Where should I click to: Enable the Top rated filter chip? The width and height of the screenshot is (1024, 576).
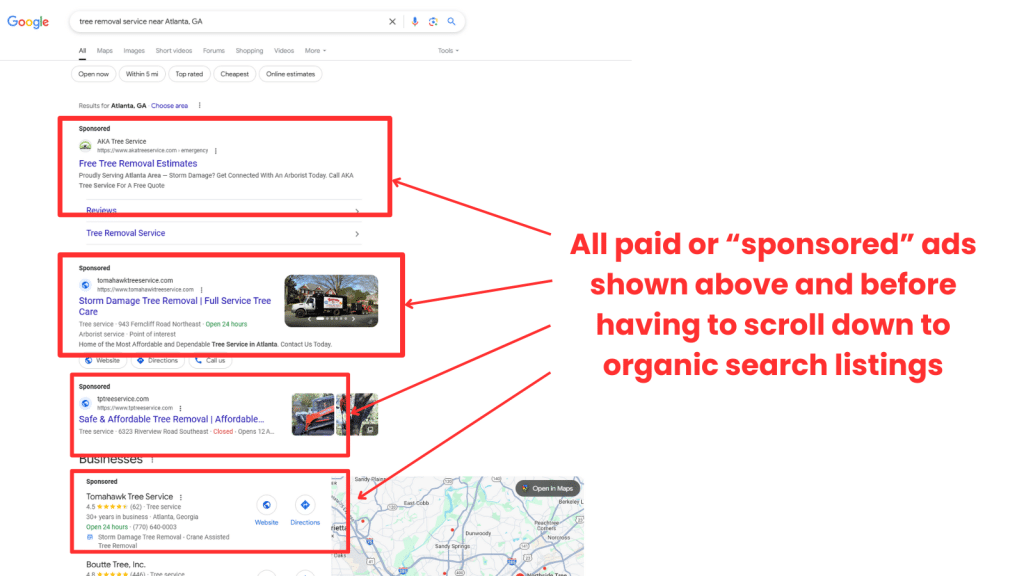(x=189, y=74)
